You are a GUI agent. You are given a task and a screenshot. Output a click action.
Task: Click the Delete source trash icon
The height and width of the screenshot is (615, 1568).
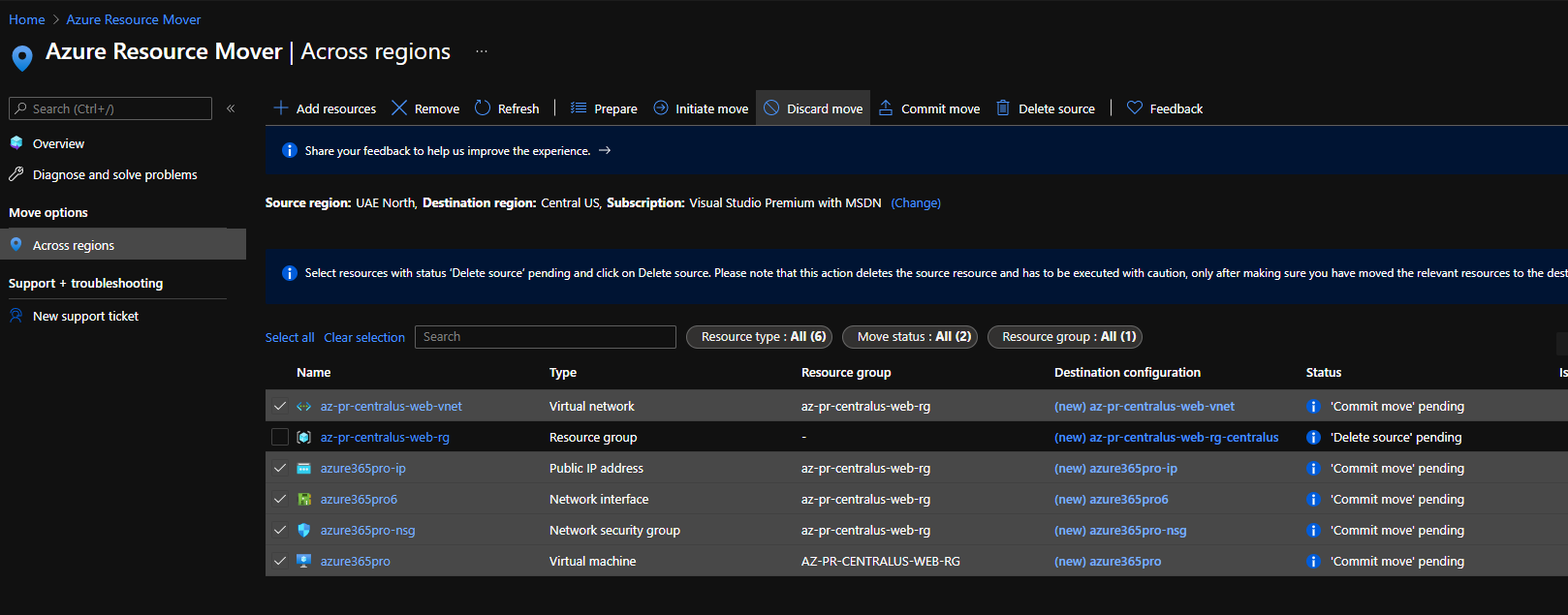1003,108
